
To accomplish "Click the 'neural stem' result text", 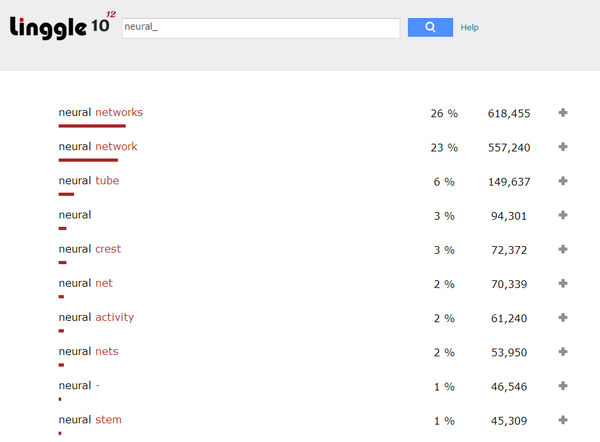I will pyautogui.click(x=90, y=420).
